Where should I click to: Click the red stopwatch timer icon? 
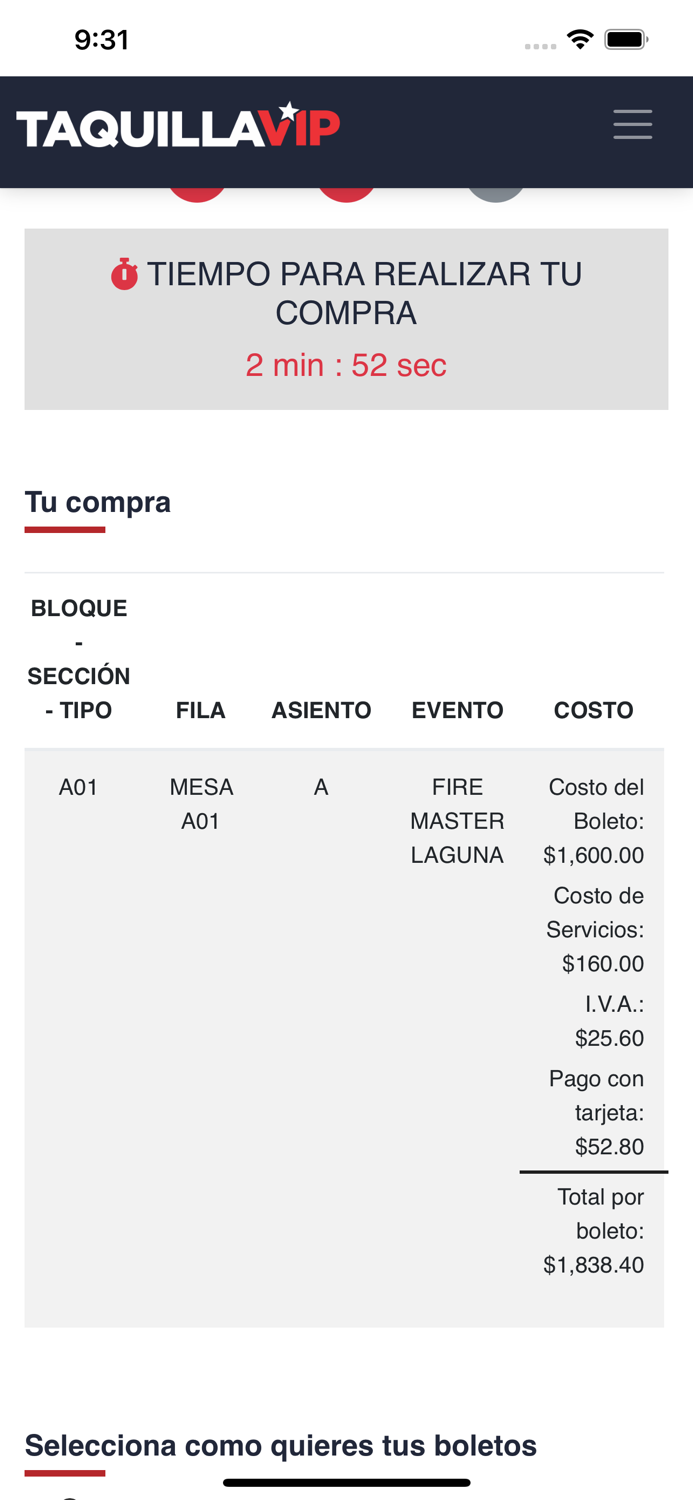pos(124,273)
